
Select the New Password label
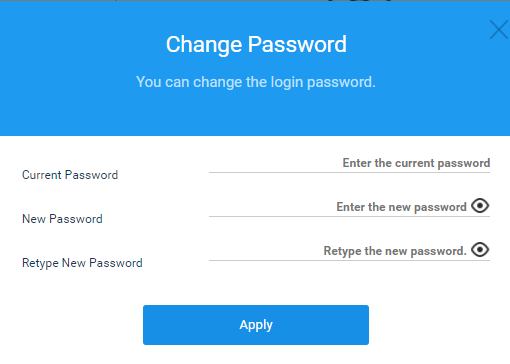click(x=62, y=219)
